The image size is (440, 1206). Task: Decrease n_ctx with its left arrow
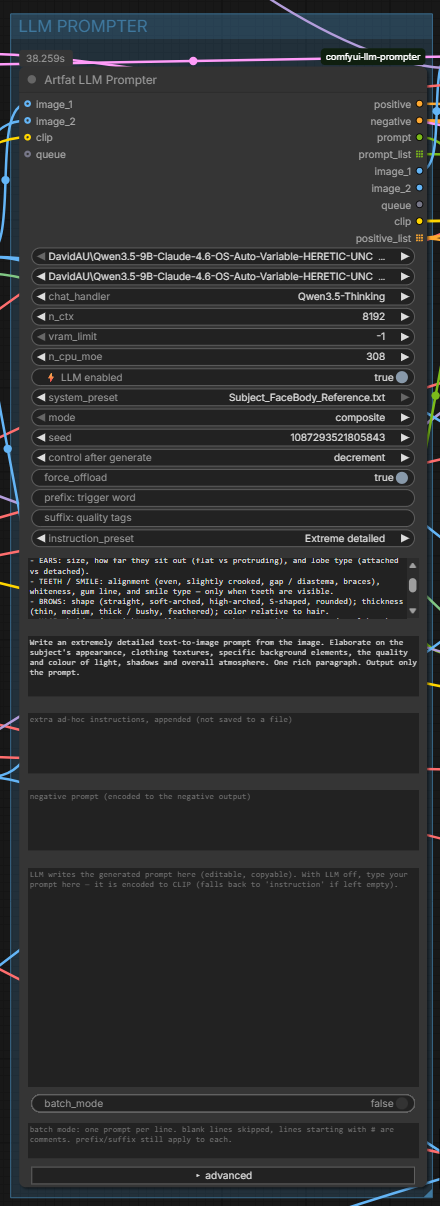point(40,316)
